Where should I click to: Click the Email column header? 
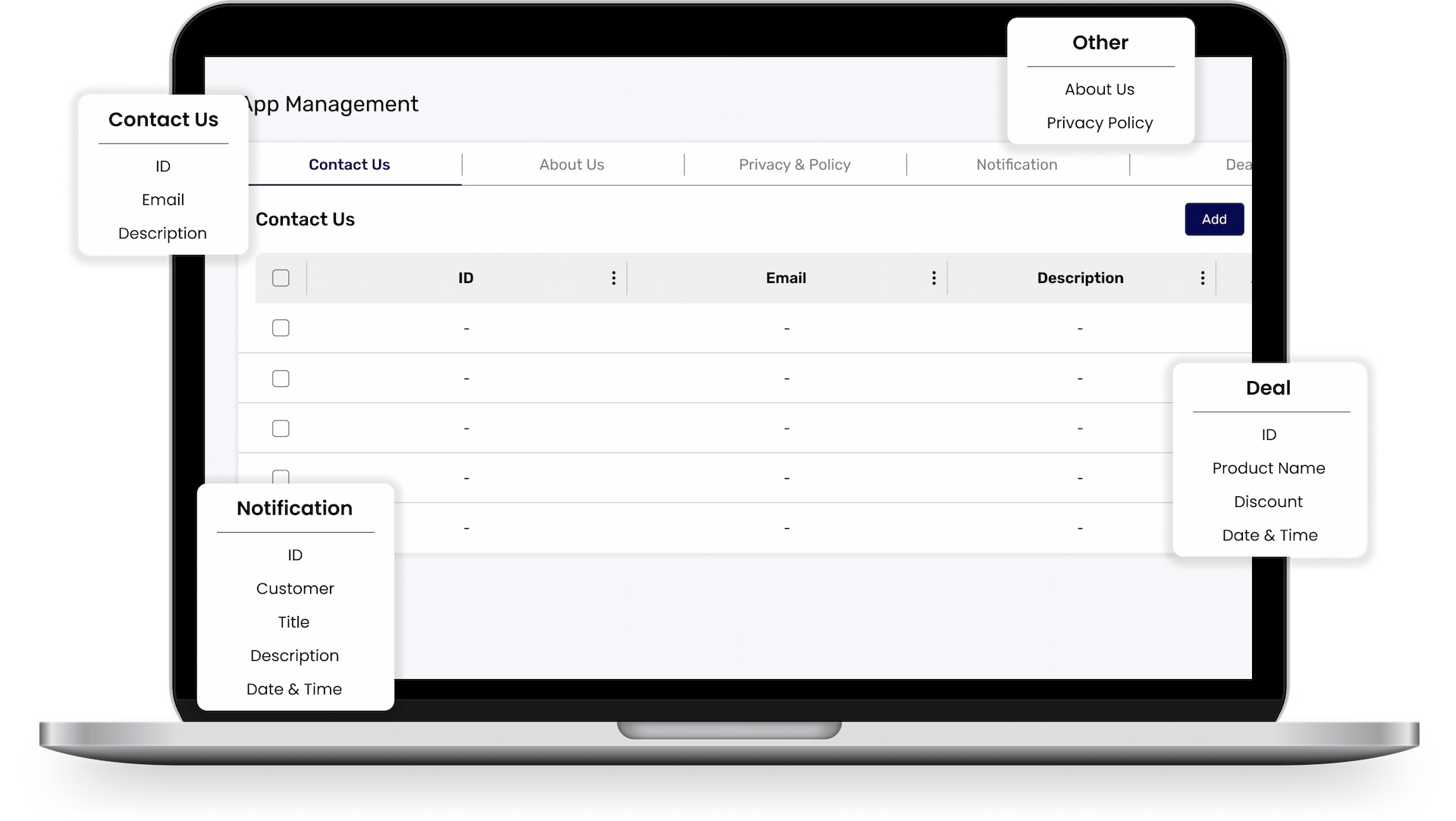tap(786, 278)
